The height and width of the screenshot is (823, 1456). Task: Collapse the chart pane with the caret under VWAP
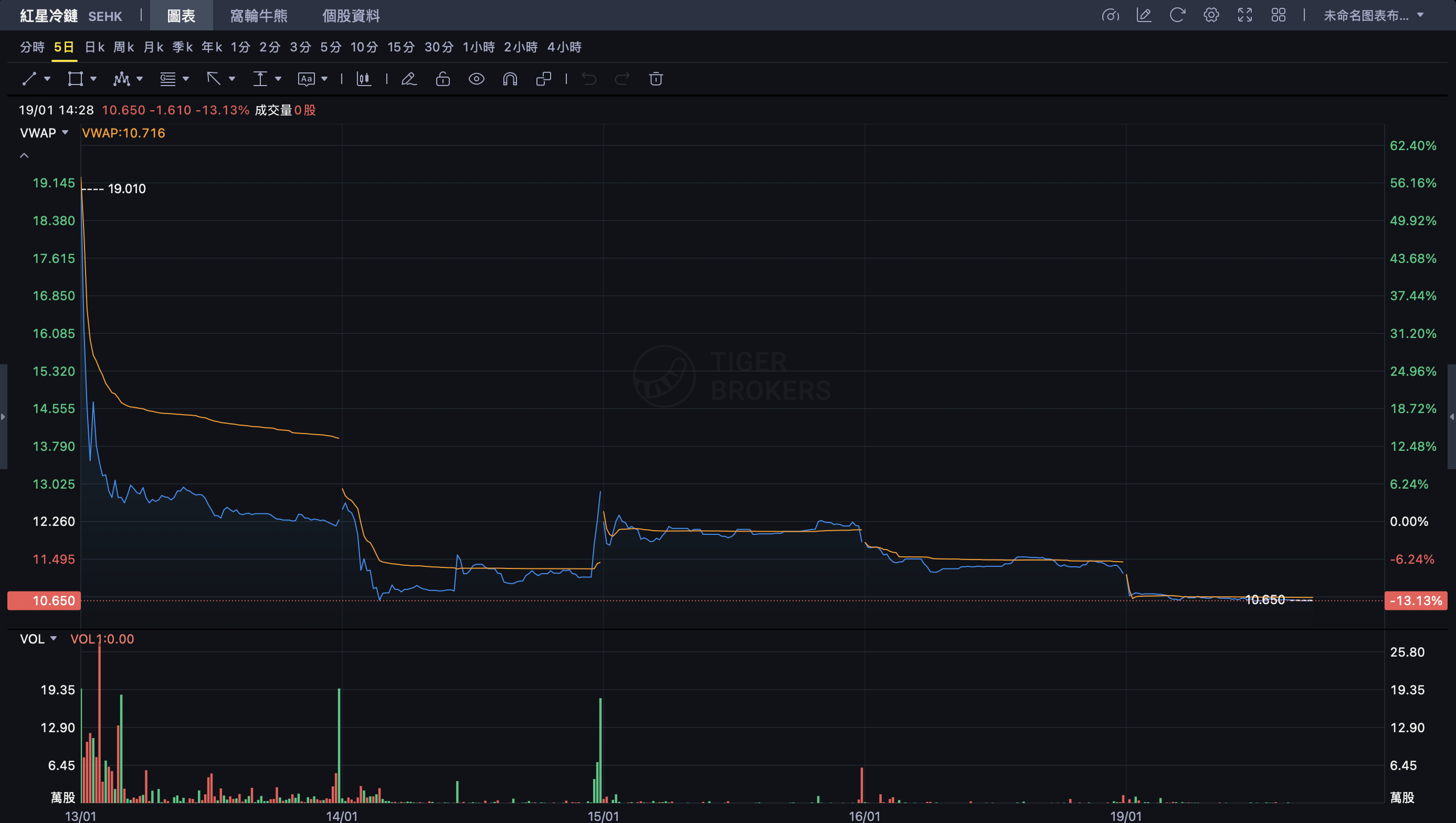24,155
